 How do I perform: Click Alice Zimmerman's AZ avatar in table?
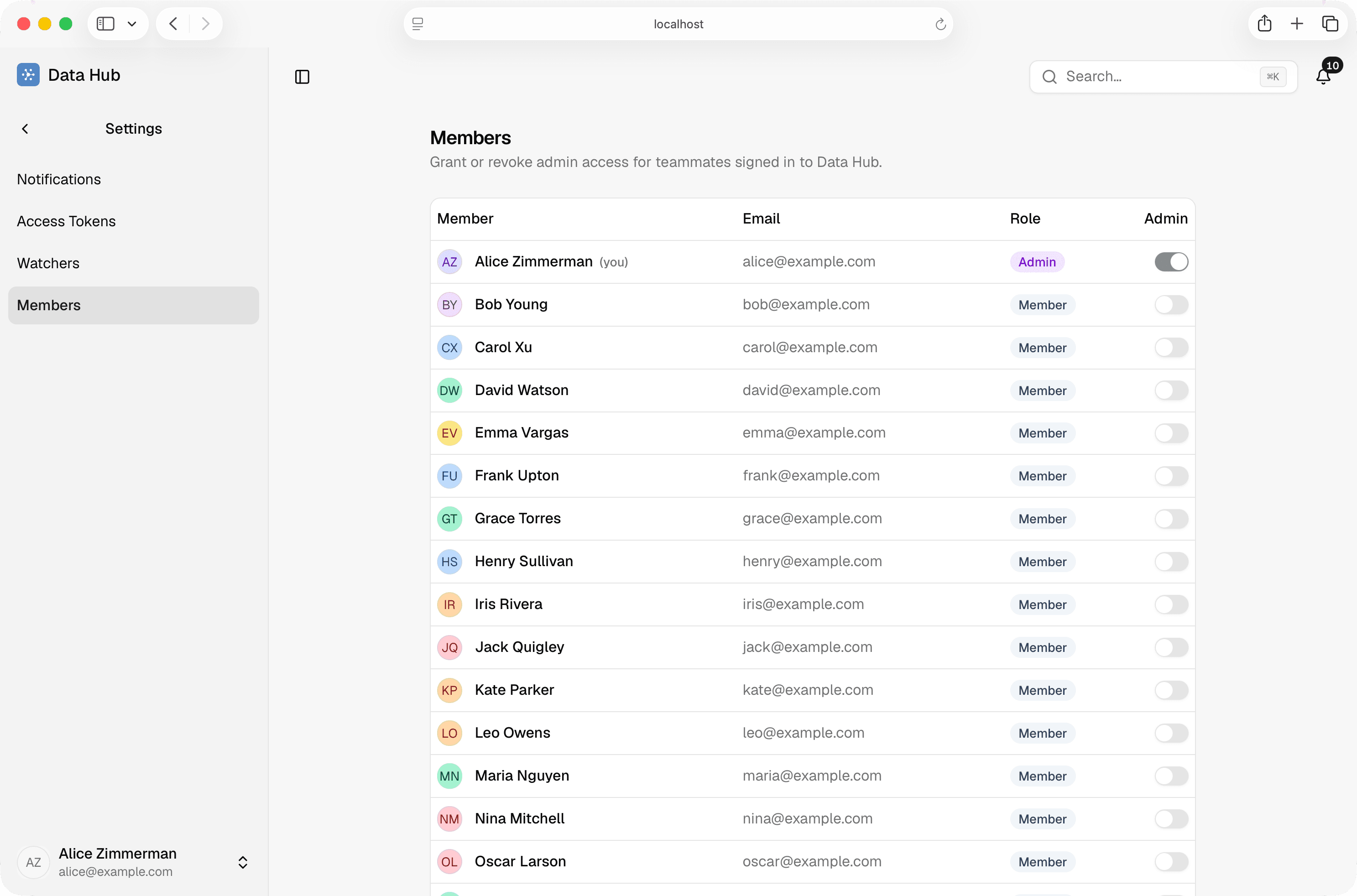coord(449,262)
